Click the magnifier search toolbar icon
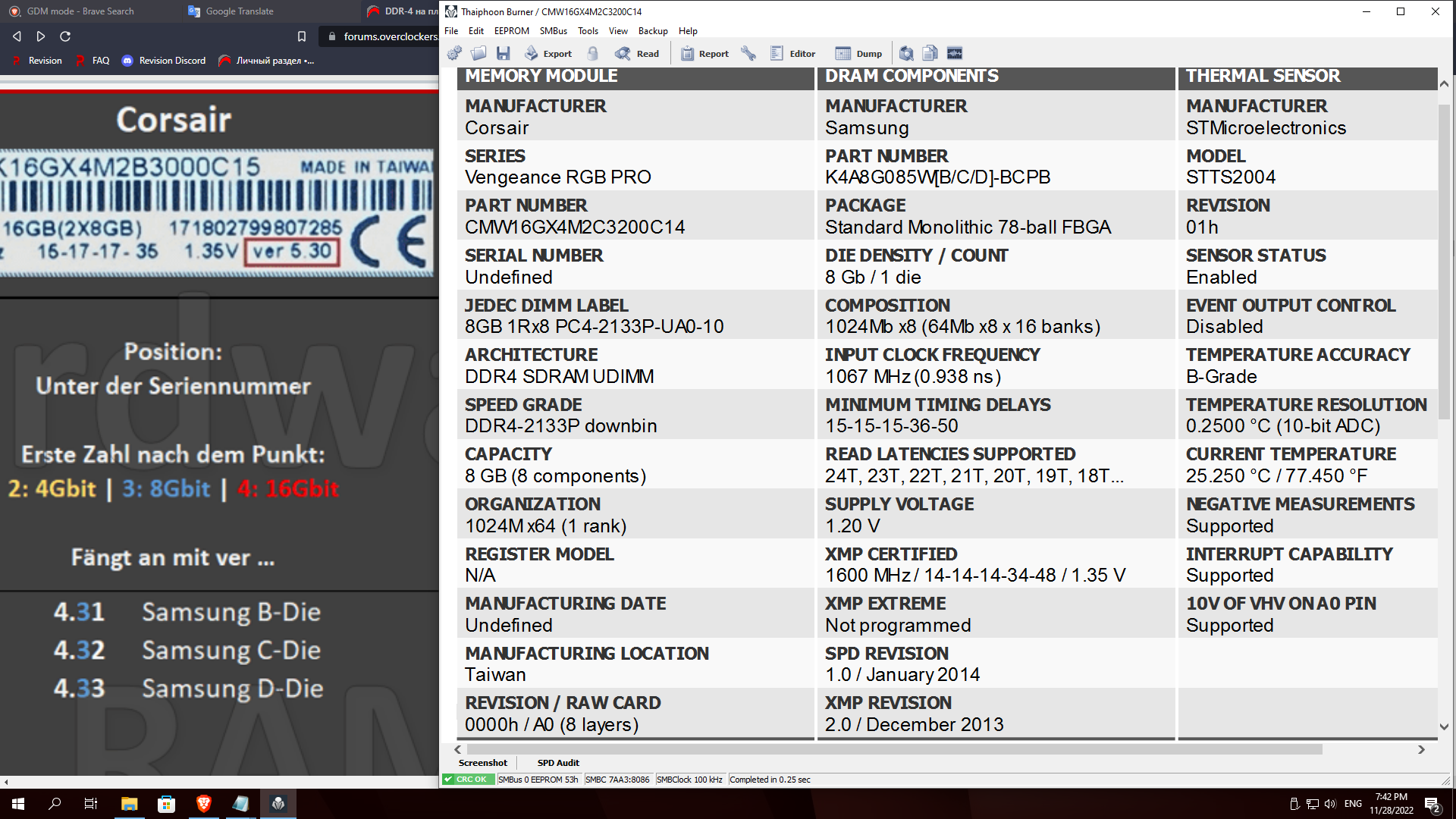 (906, 53)
